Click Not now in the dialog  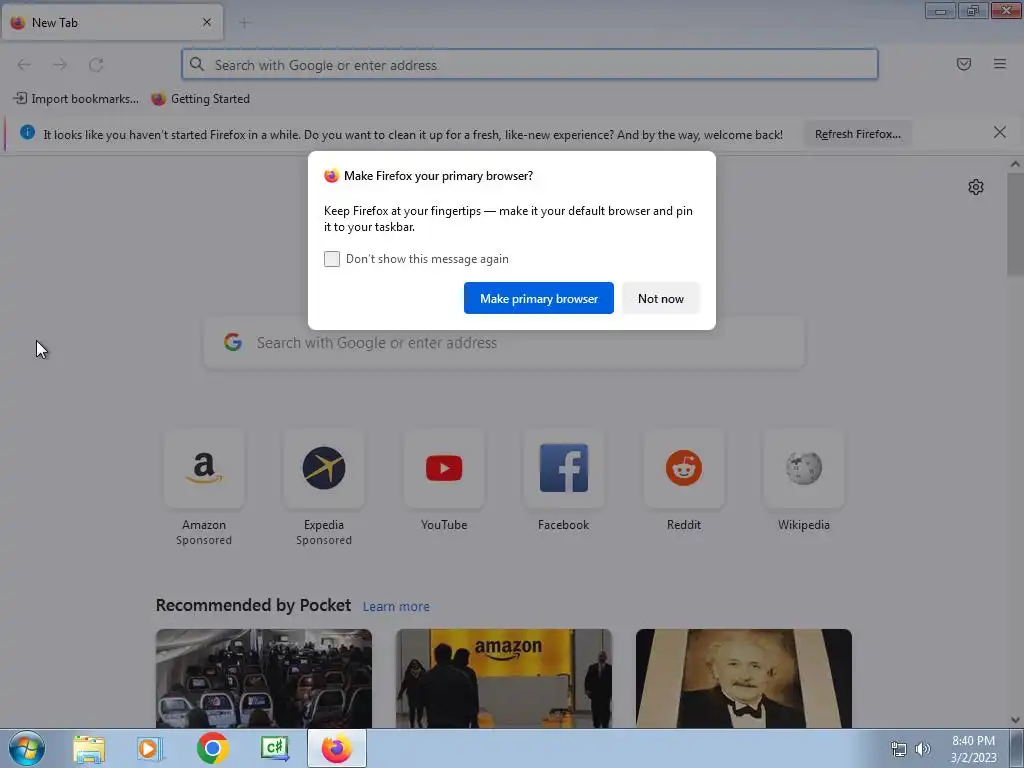click(x=661, y=298)
